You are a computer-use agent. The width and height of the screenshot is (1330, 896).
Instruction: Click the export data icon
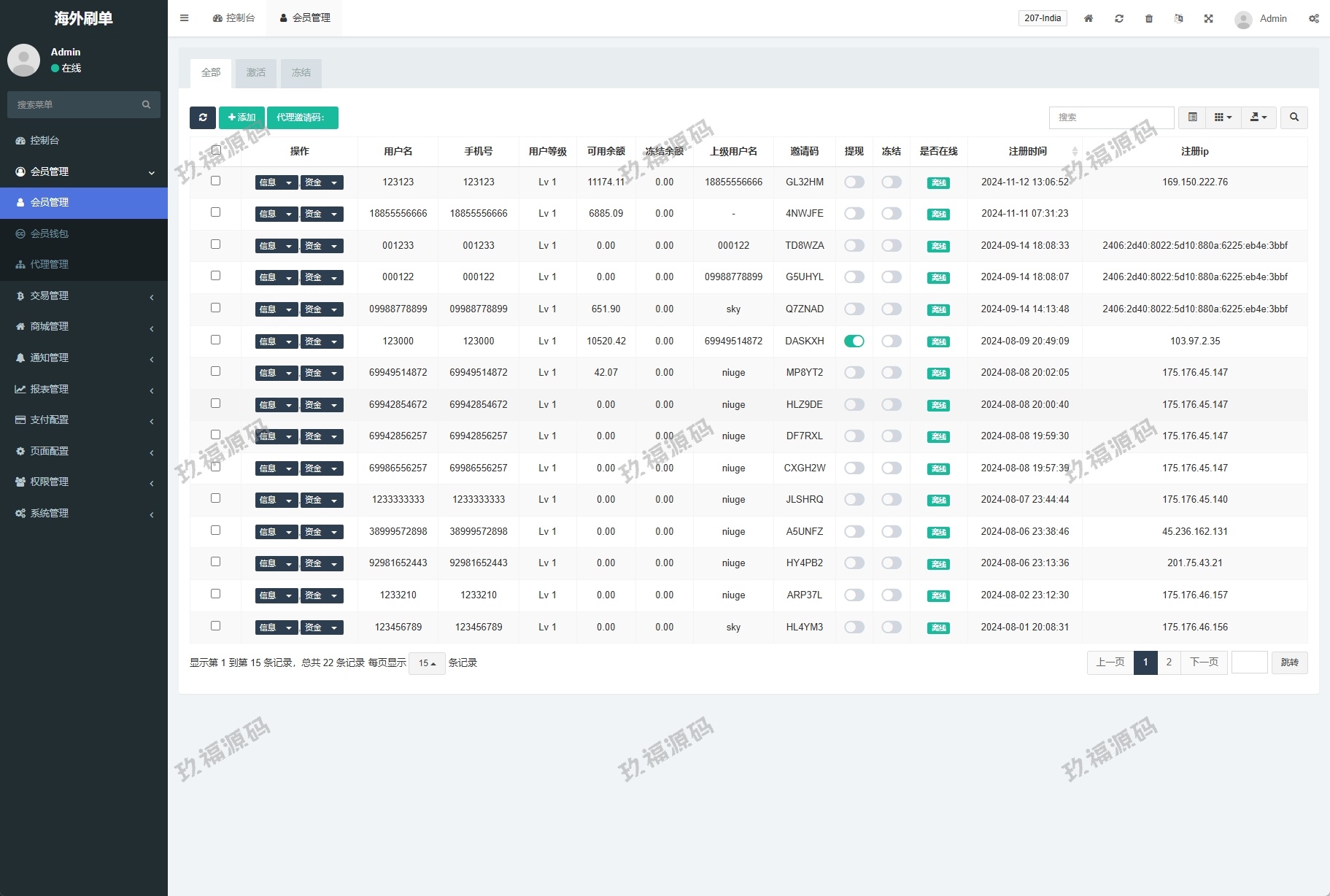(x=1258, y=117)
